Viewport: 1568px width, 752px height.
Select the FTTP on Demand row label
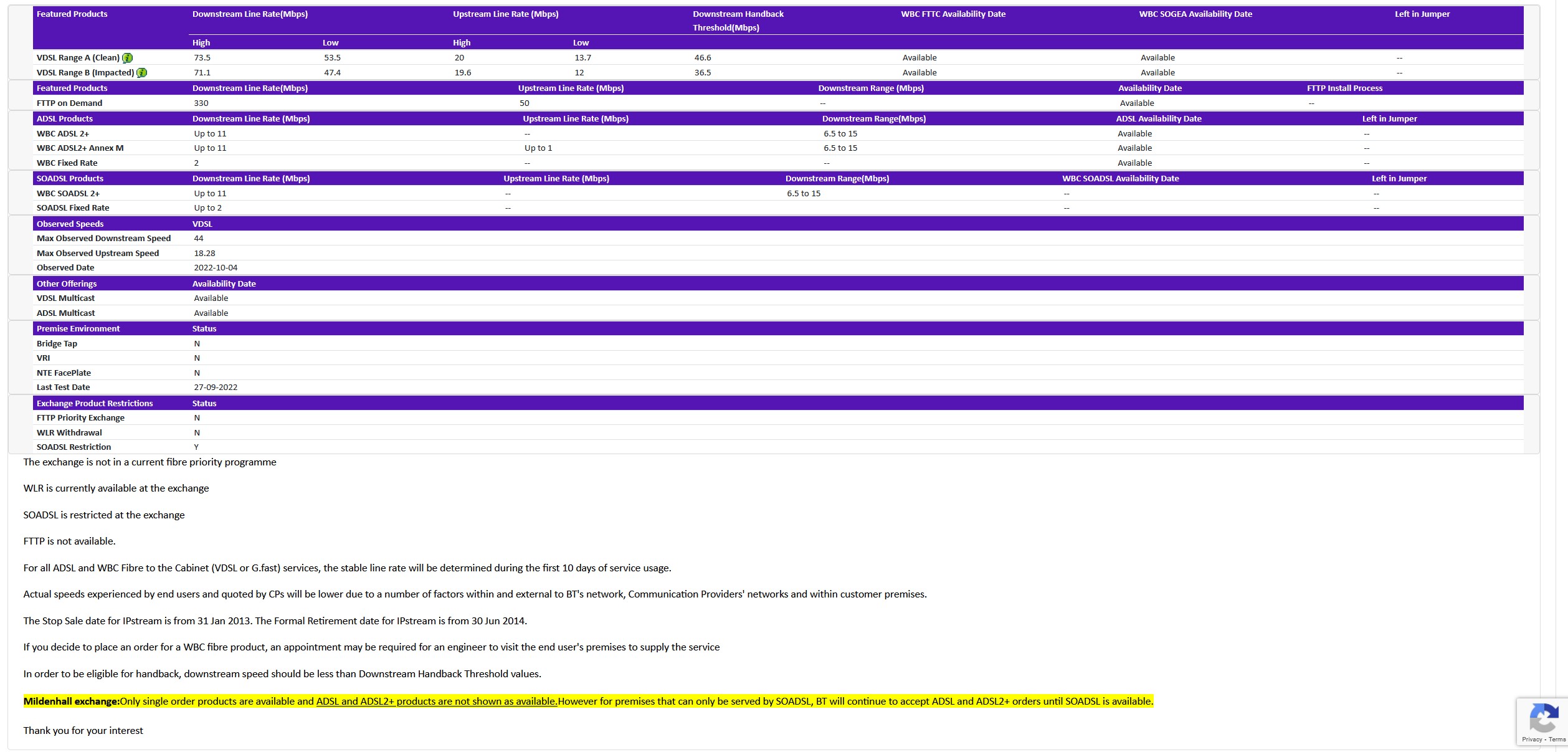pos(69,103)
